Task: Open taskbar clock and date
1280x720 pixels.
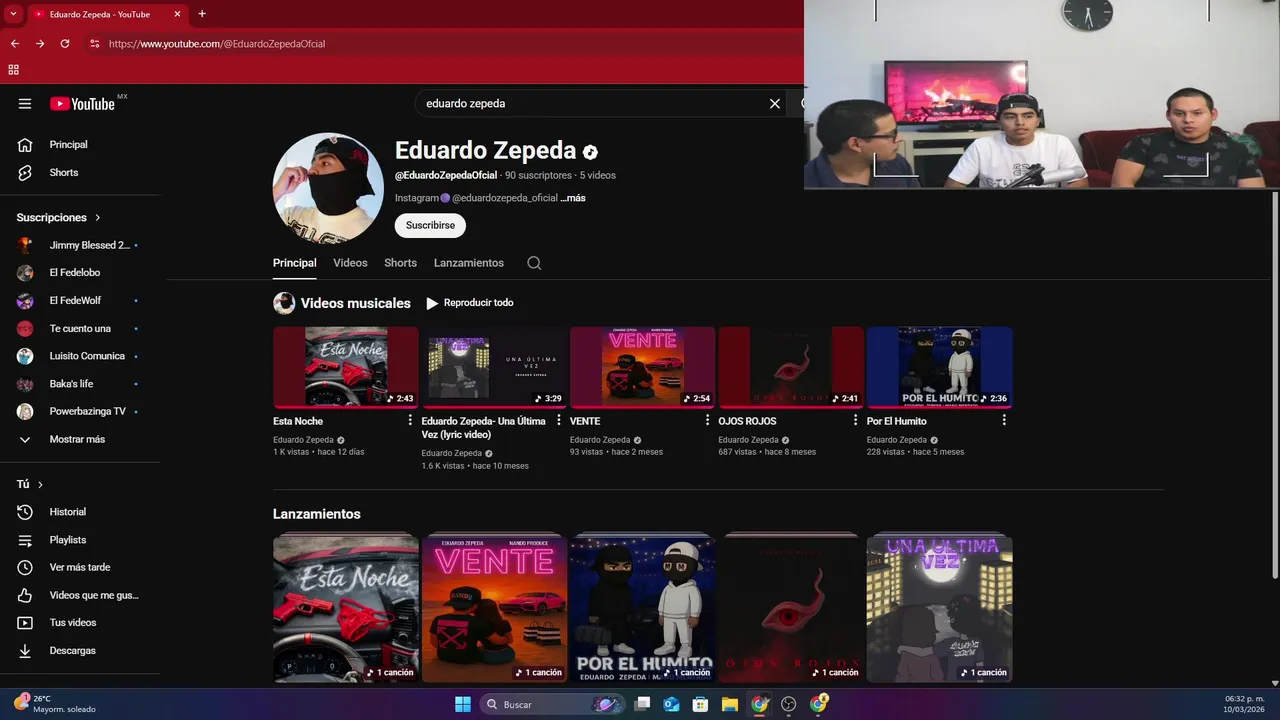Action: point(1244,704)
